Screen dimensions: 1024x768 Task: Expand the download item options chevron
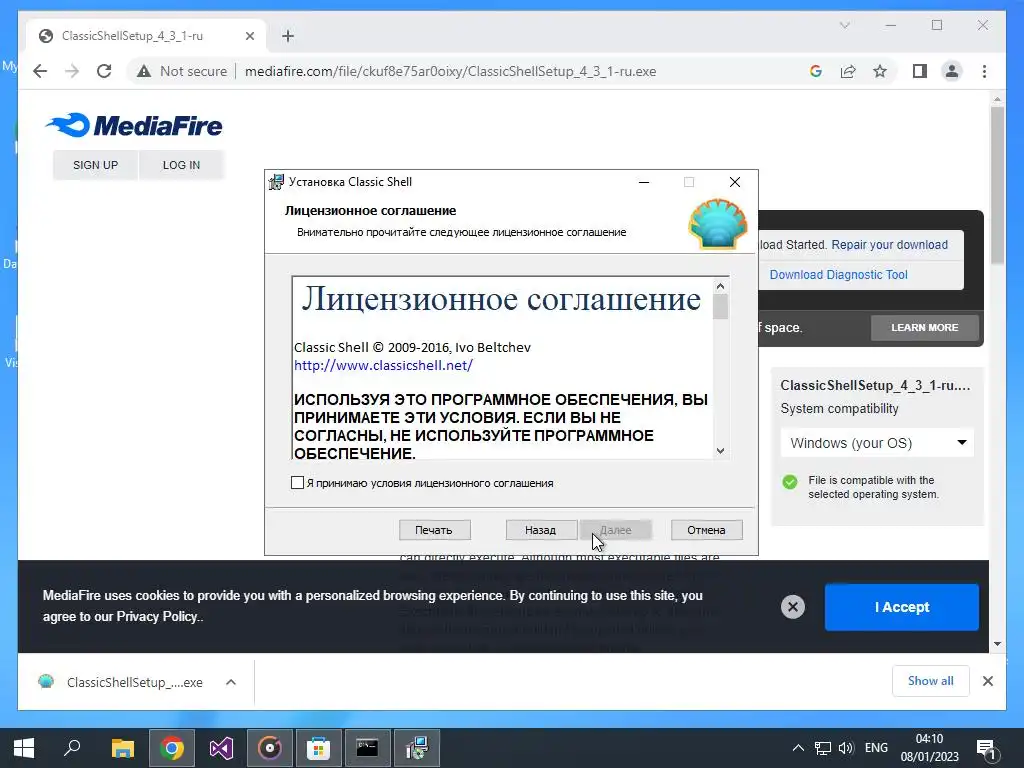231,682
